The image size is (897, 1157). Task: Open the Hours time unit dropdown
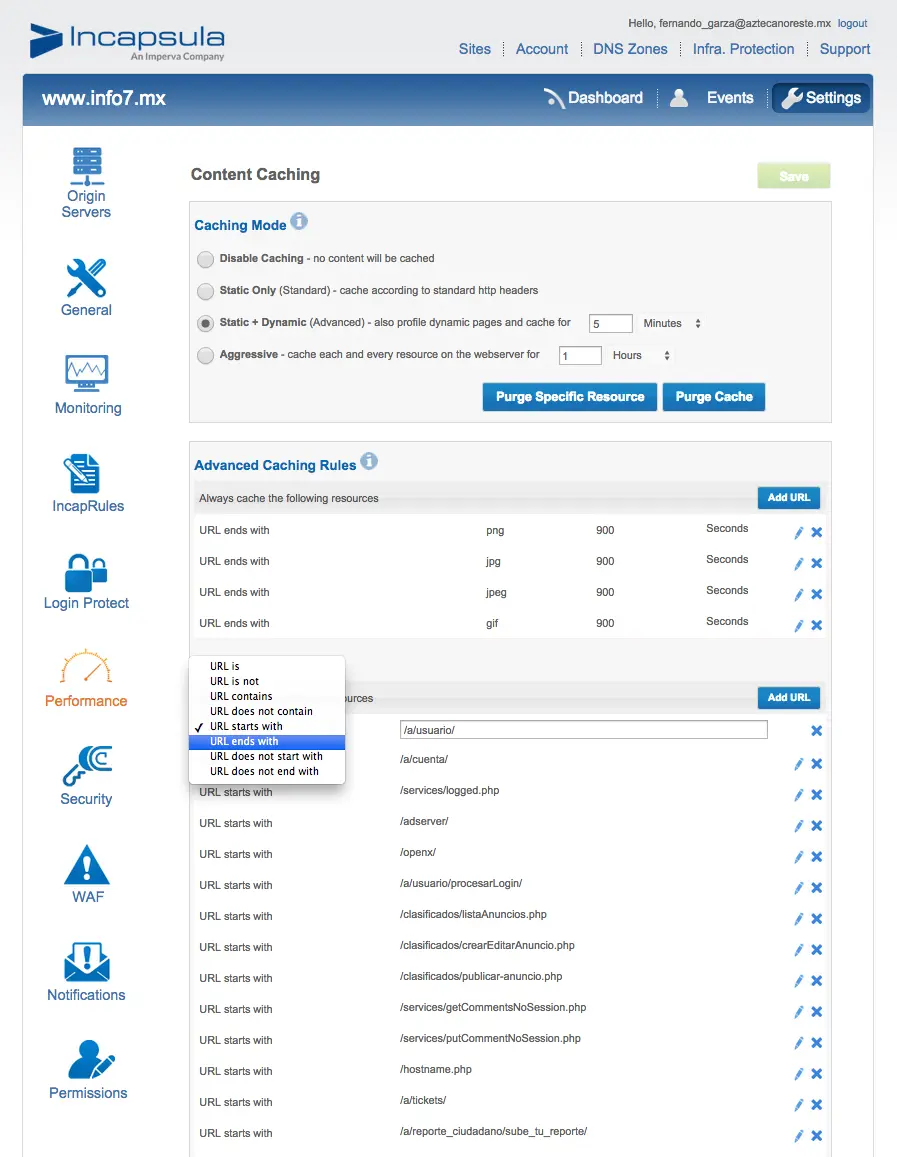point(641,355)
